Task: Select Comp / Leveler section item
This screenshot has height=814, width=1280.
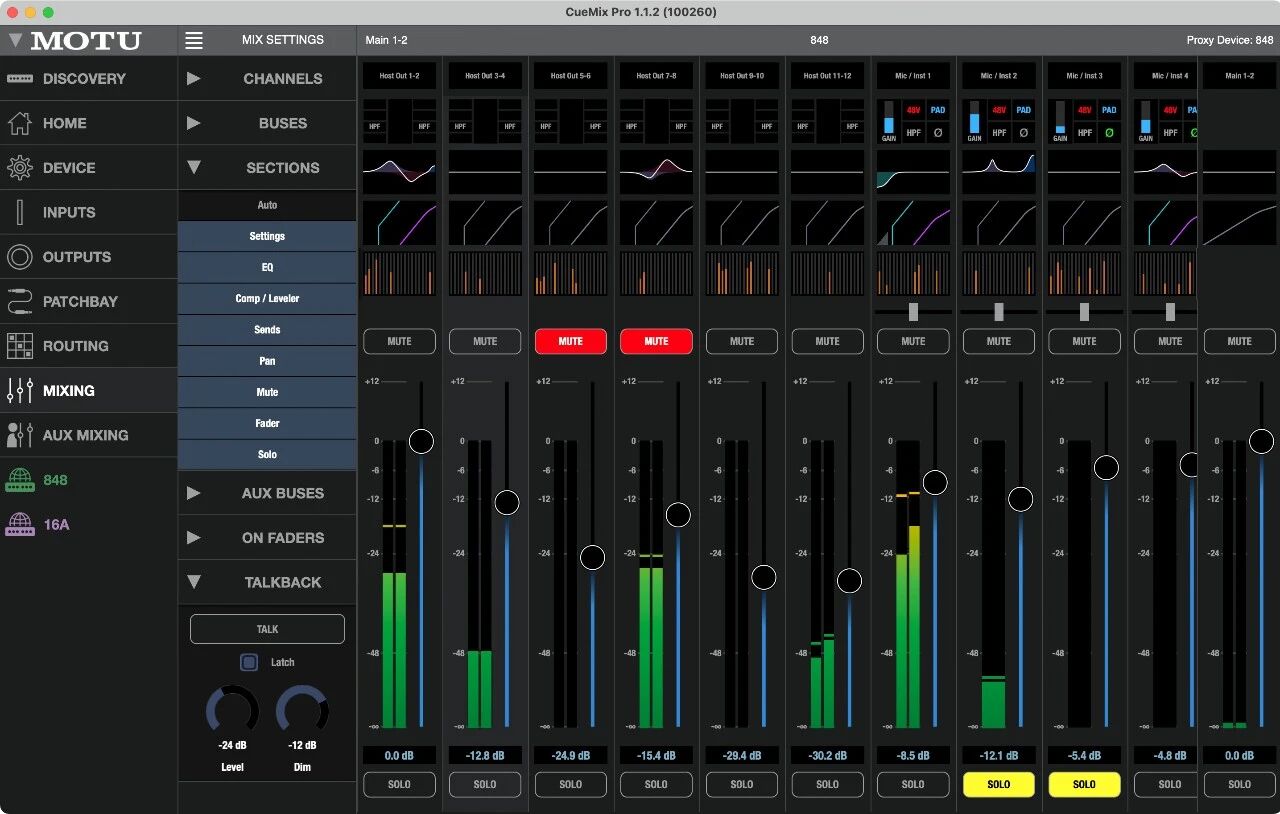Action: pyautogui.click(x=267, y=298)
